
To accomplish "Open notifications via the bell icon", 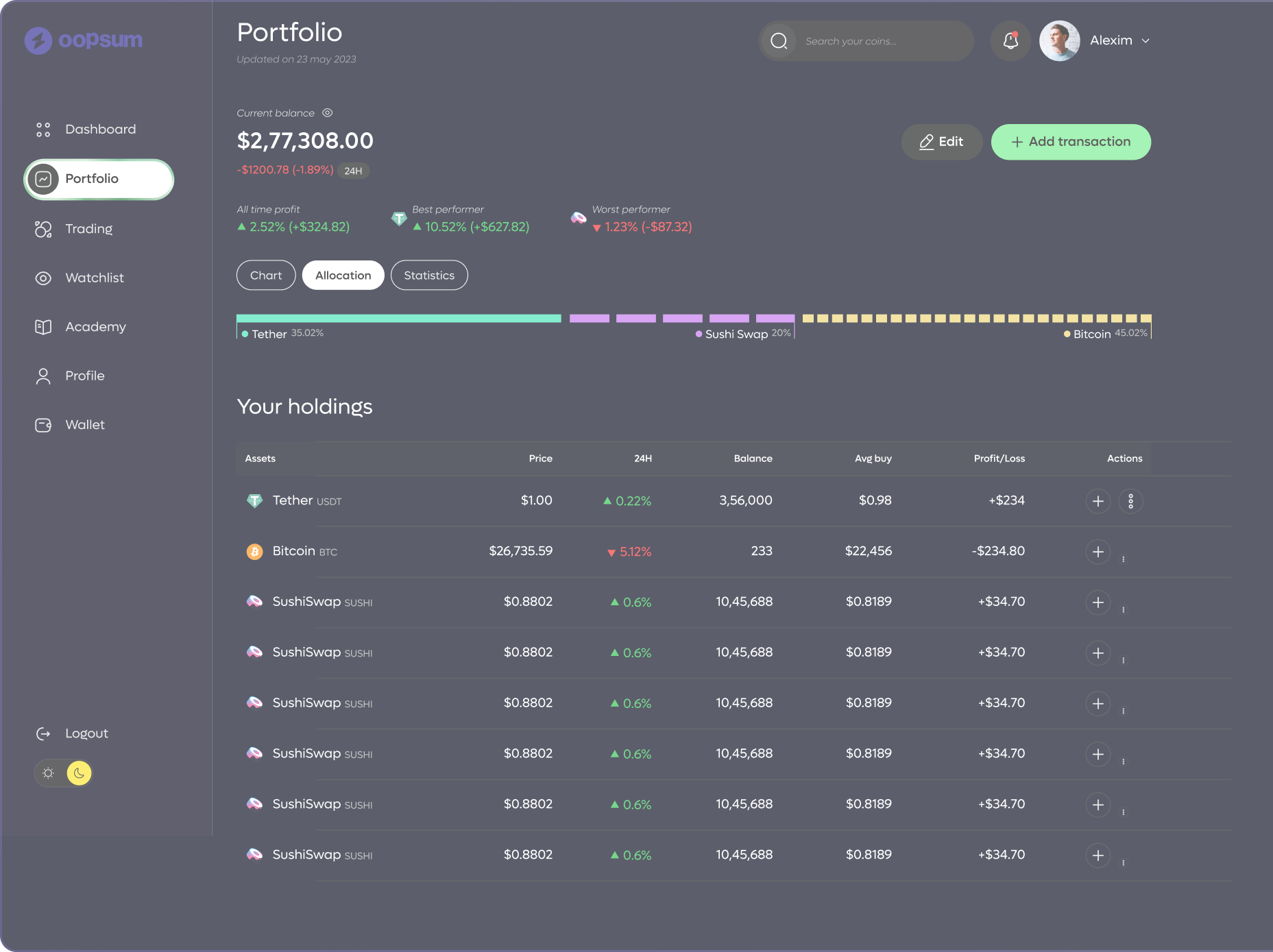I will pyautogui.click(x=1010, y=41).
